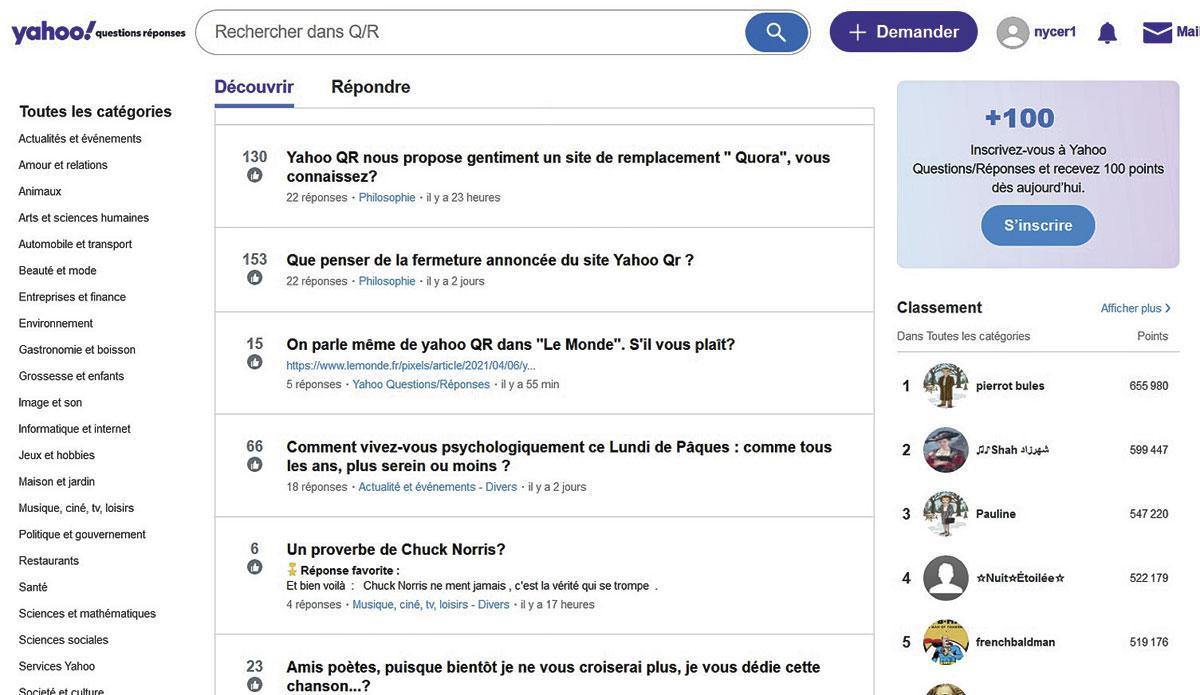Screen dimensions: 1200x695
Task: Click the nycer1 username in header
Action: [1055, 32]
